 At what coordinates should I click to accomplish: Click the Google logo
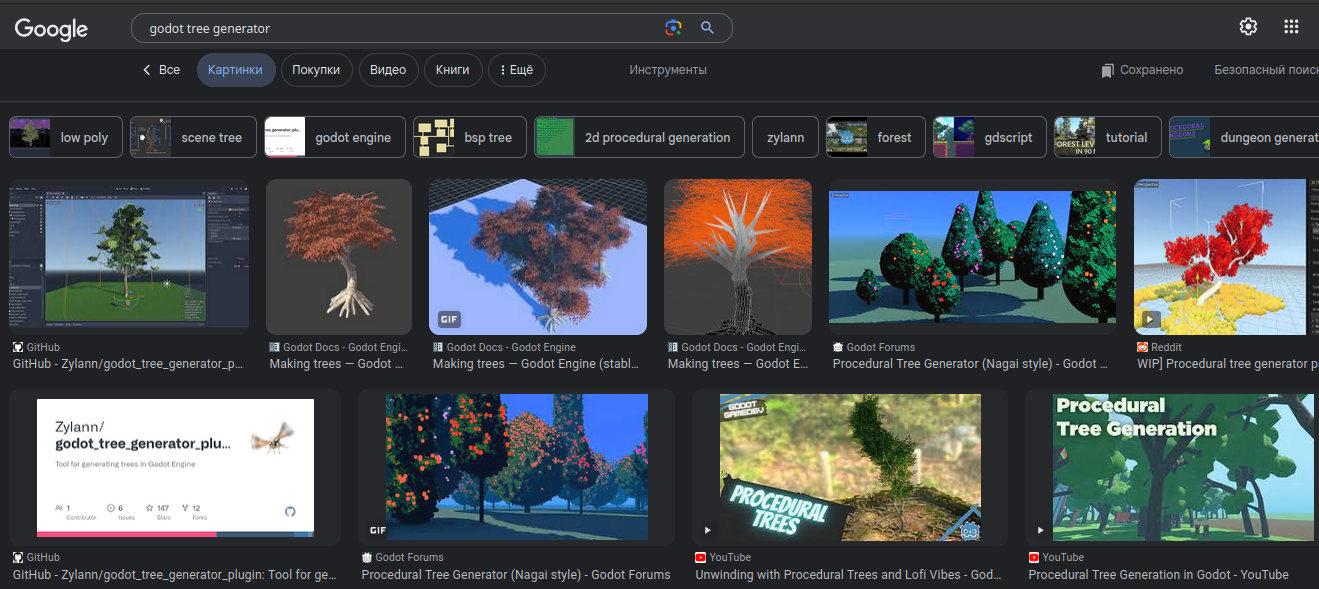(51, 29)
